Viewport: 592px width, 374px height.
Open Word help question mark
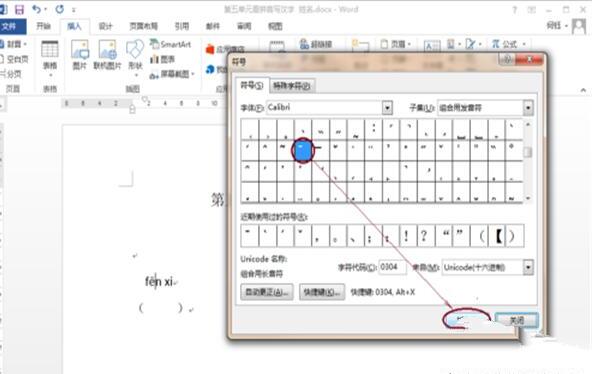click(515, 10)
